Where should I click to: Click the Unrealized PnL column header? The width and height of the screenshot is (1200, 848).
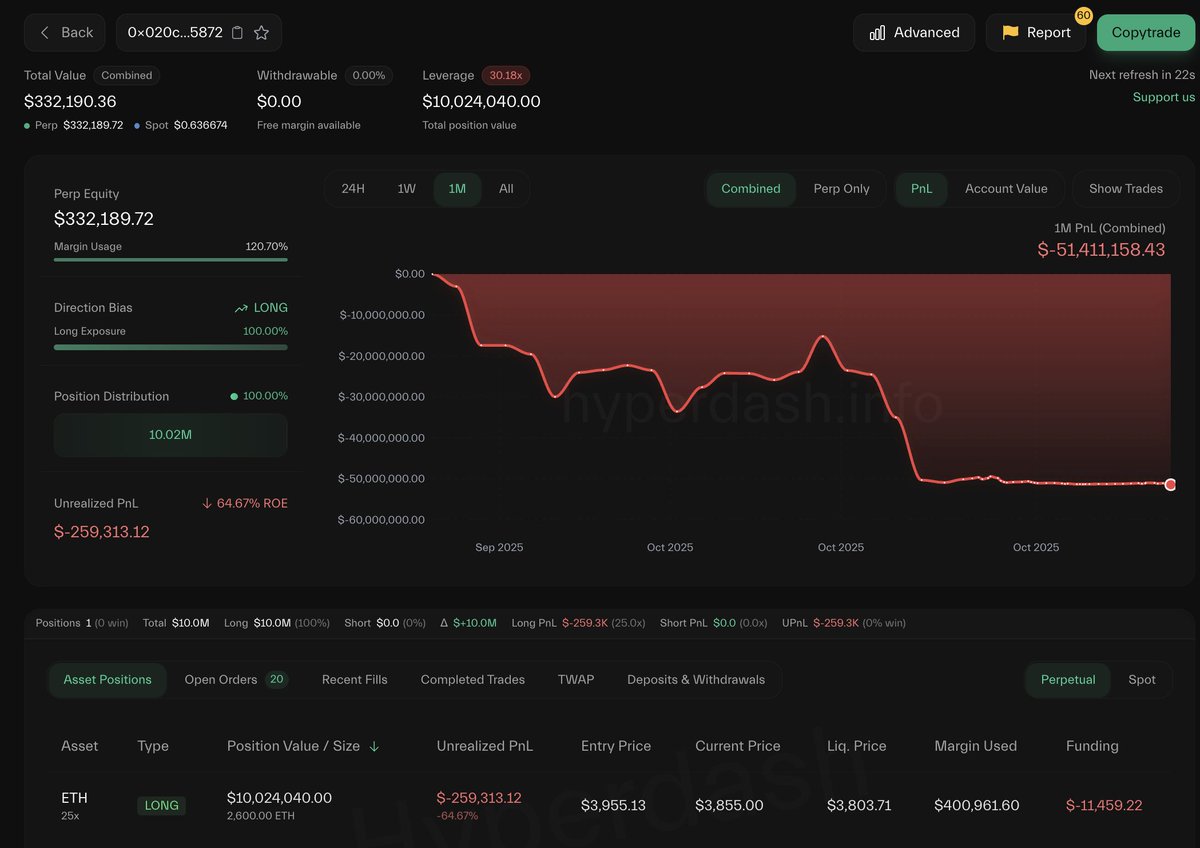pos(485,746)
